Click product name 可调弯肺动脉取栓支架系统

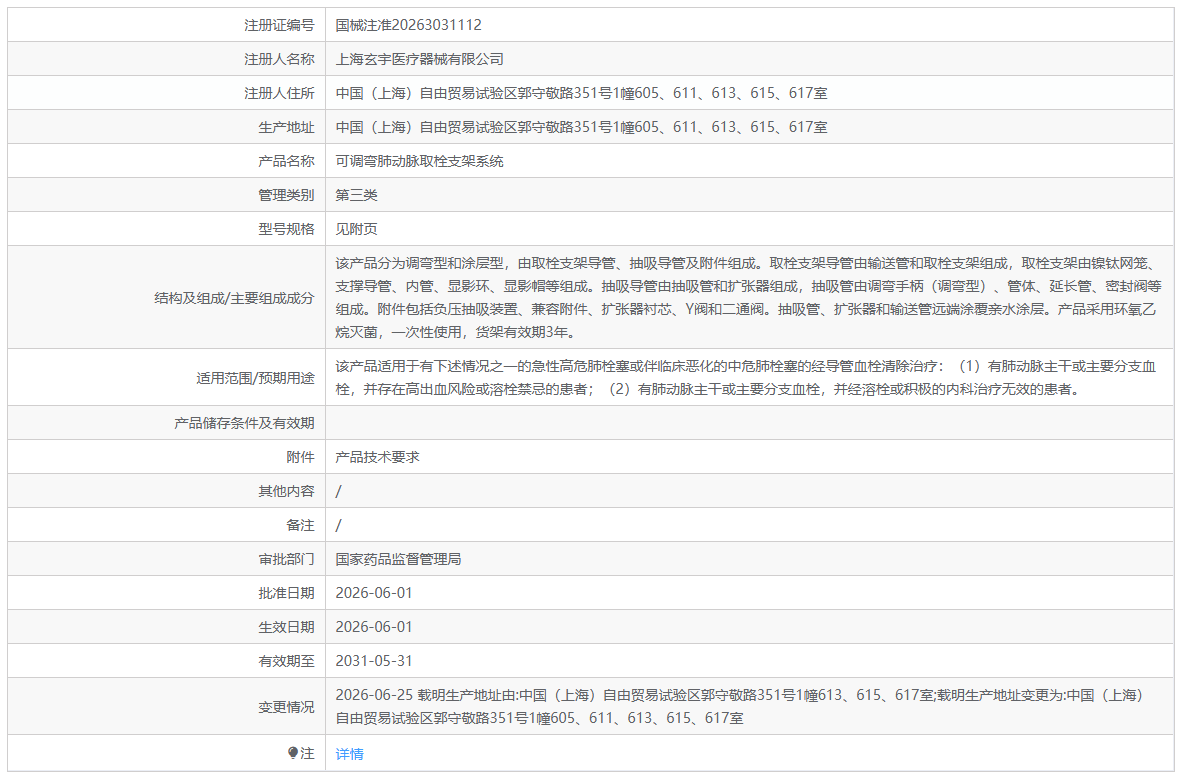[419, 161]
